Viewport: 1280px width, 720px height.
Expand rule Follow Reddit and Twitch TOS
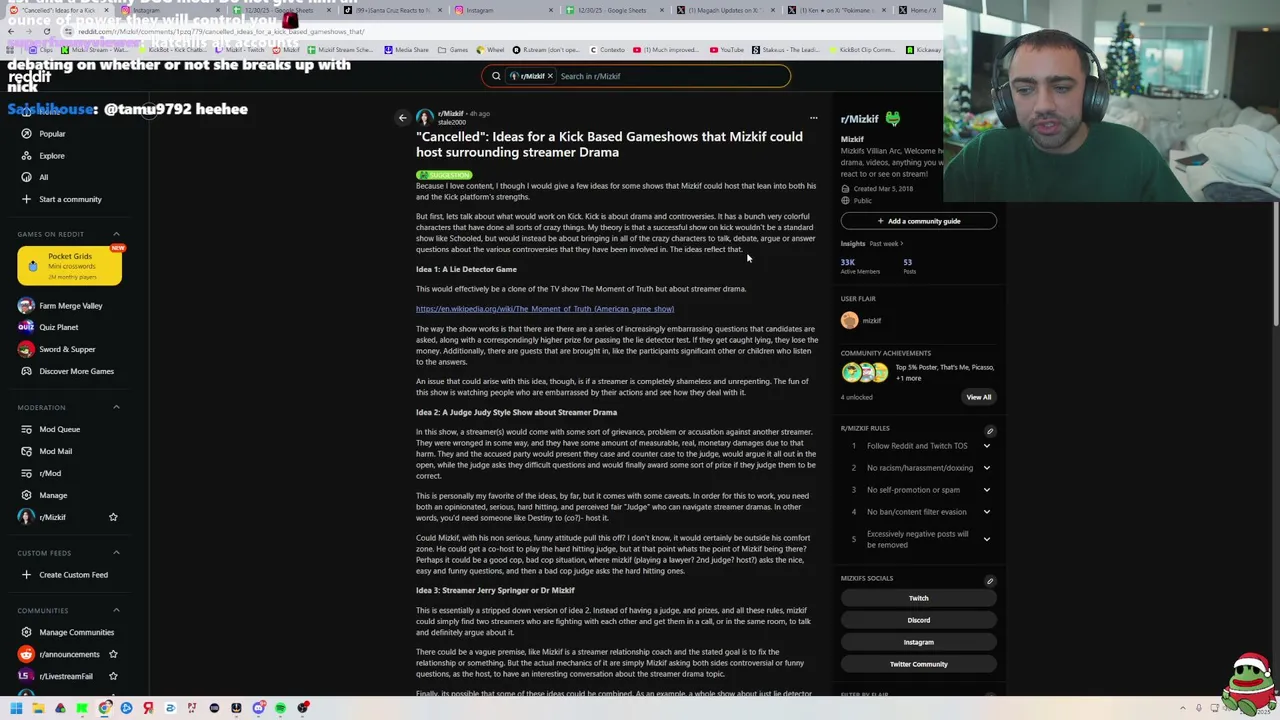point(986,446)
